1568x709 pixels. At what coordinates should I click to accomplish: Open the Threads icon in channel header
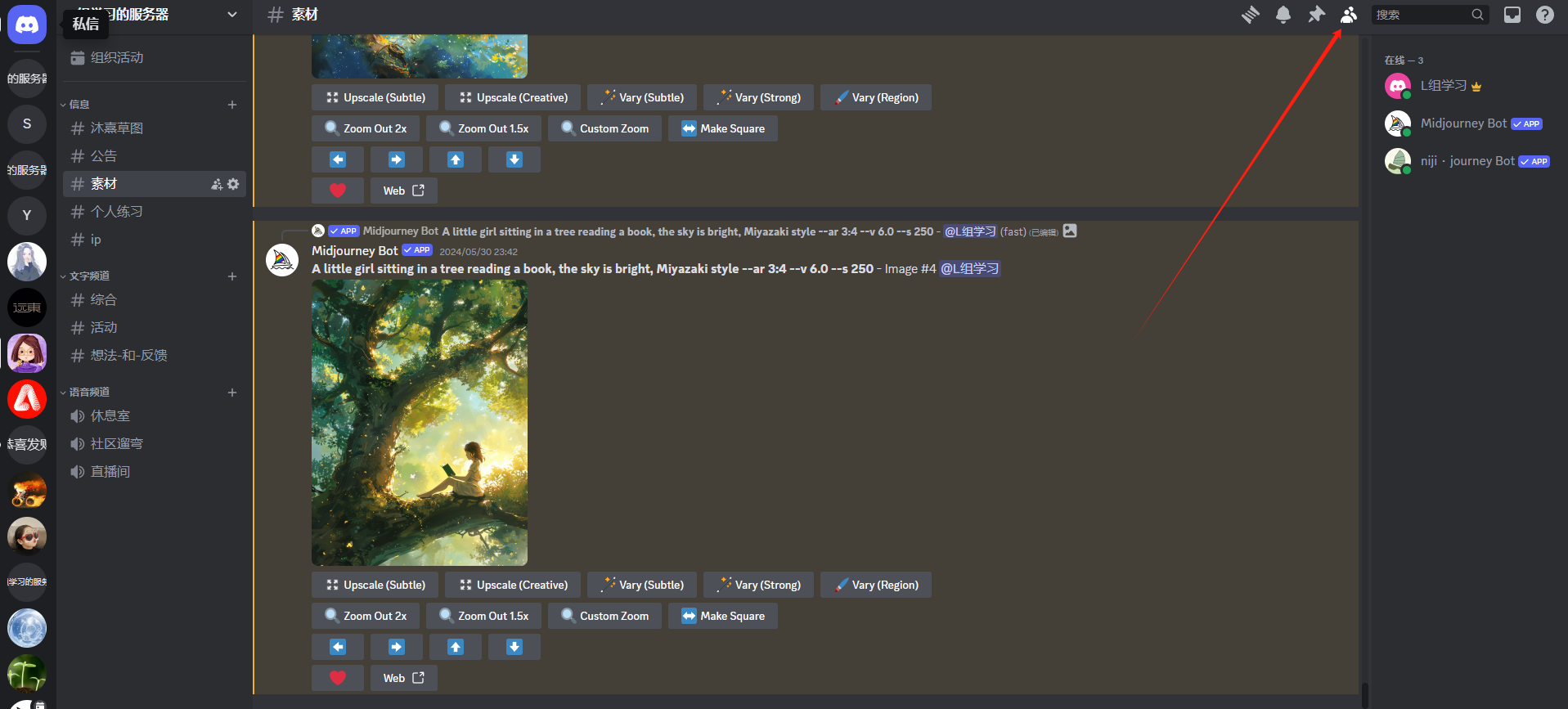point(1251,15)
